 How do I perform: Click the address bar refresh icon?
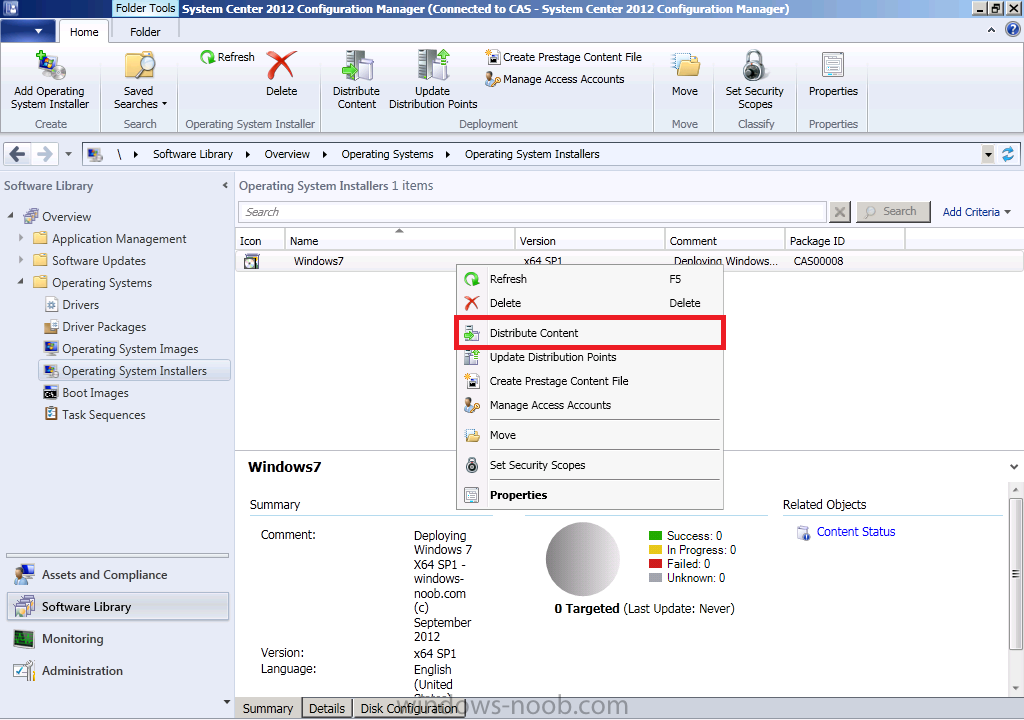(x=1008, y=154)
